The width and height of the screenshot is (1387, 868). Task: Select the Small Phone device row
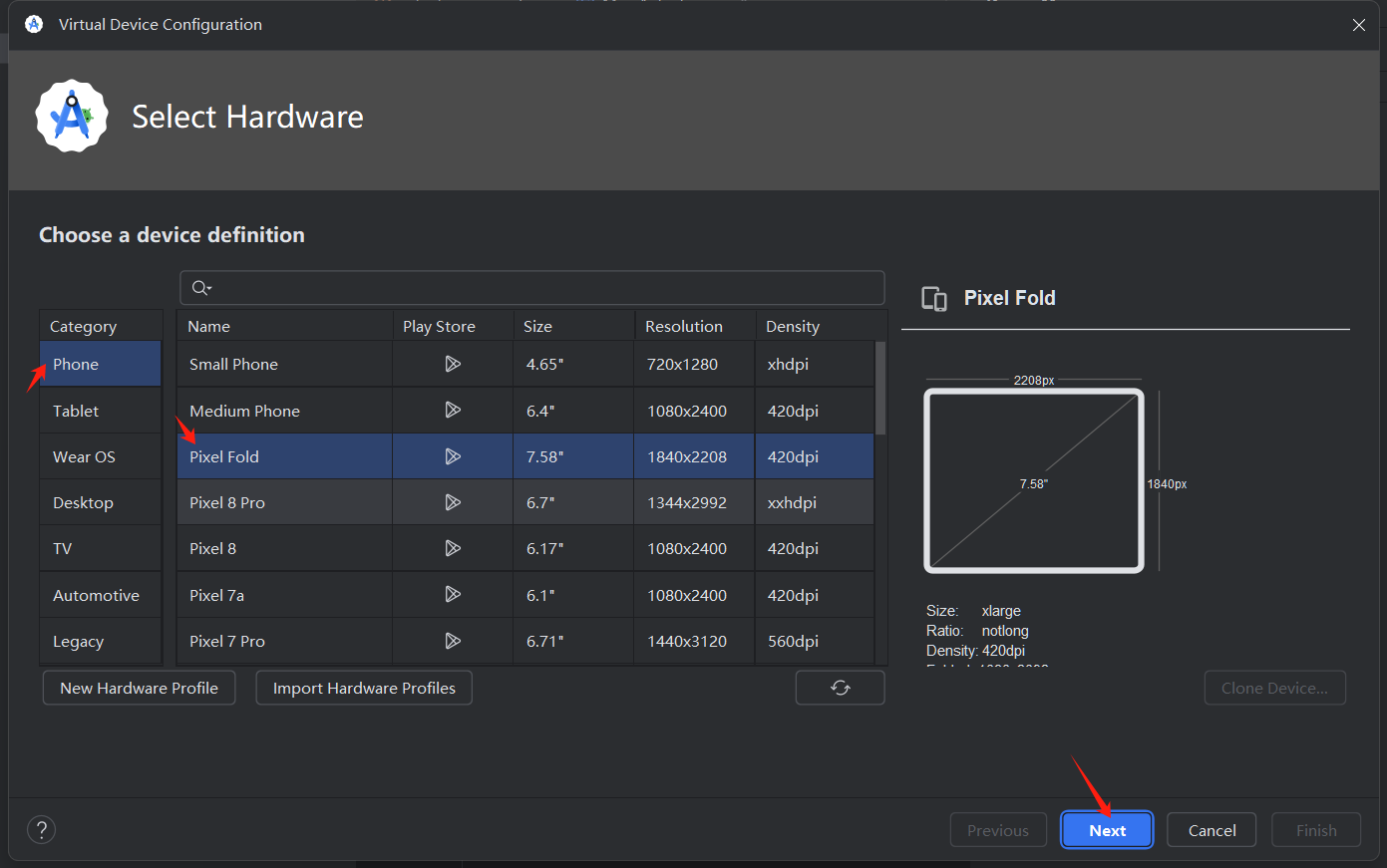[x=525, y=364]
